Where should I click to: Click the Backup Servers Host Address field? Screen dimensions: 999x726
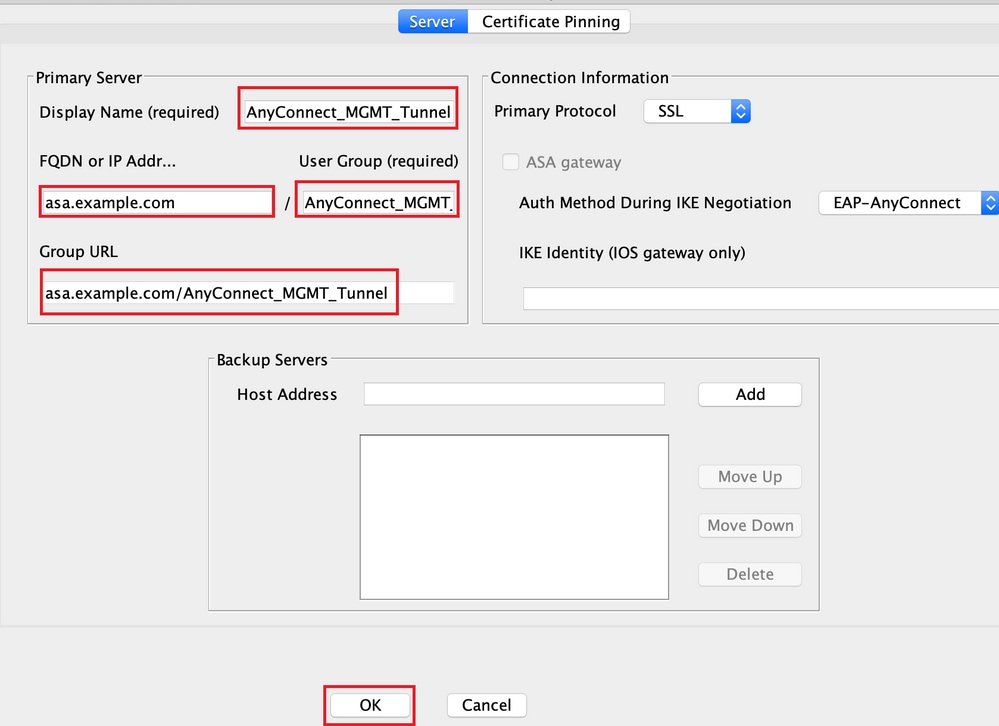(514, 394)
